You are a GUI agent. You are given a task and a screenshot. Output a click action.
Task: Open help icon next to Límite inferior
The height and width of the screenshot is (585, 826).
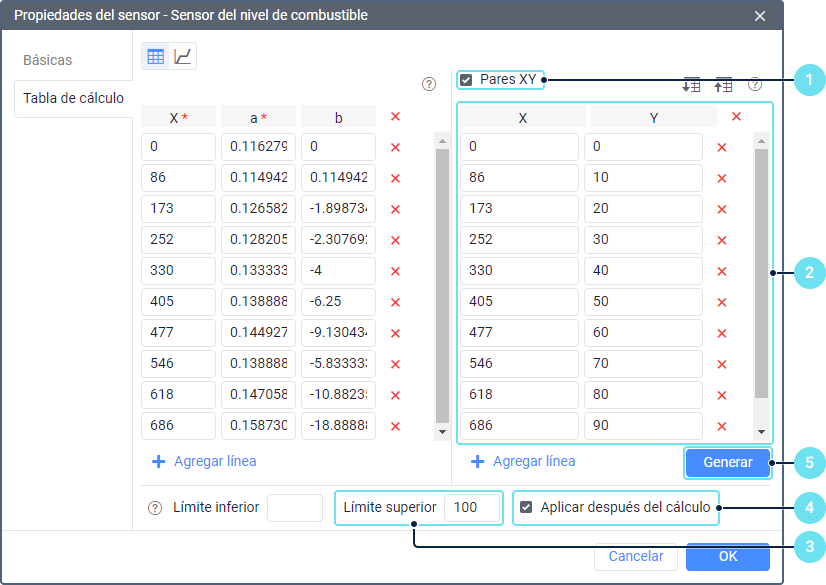point(155,508)
